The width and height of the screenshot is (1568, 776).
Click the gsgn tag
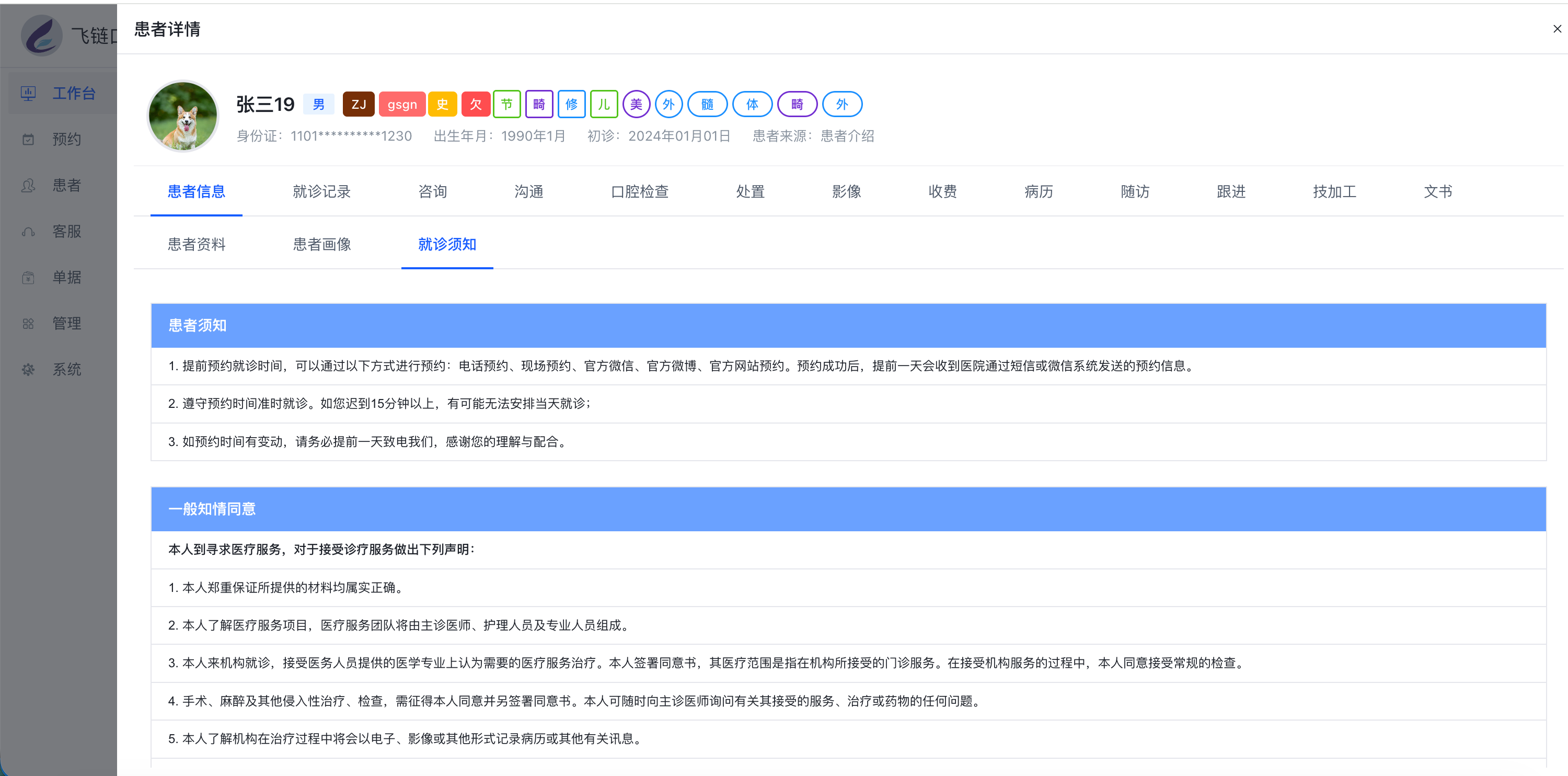[402, 104]
